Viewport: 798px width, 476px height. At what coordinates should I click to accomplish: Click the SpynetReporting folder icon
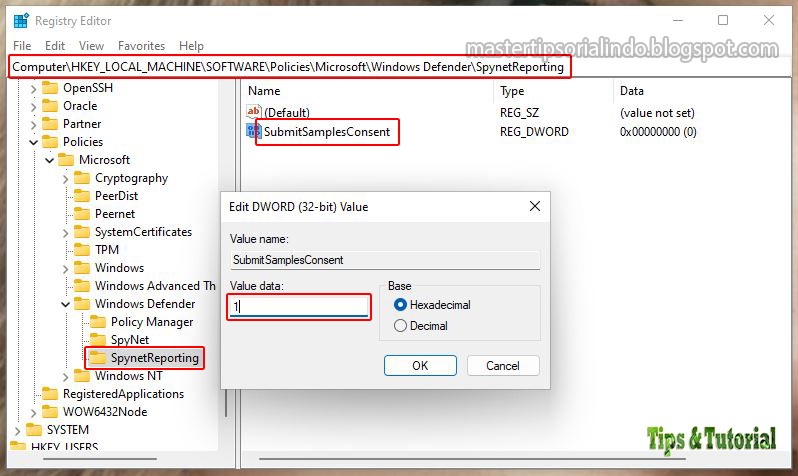[x=98, y=358]
